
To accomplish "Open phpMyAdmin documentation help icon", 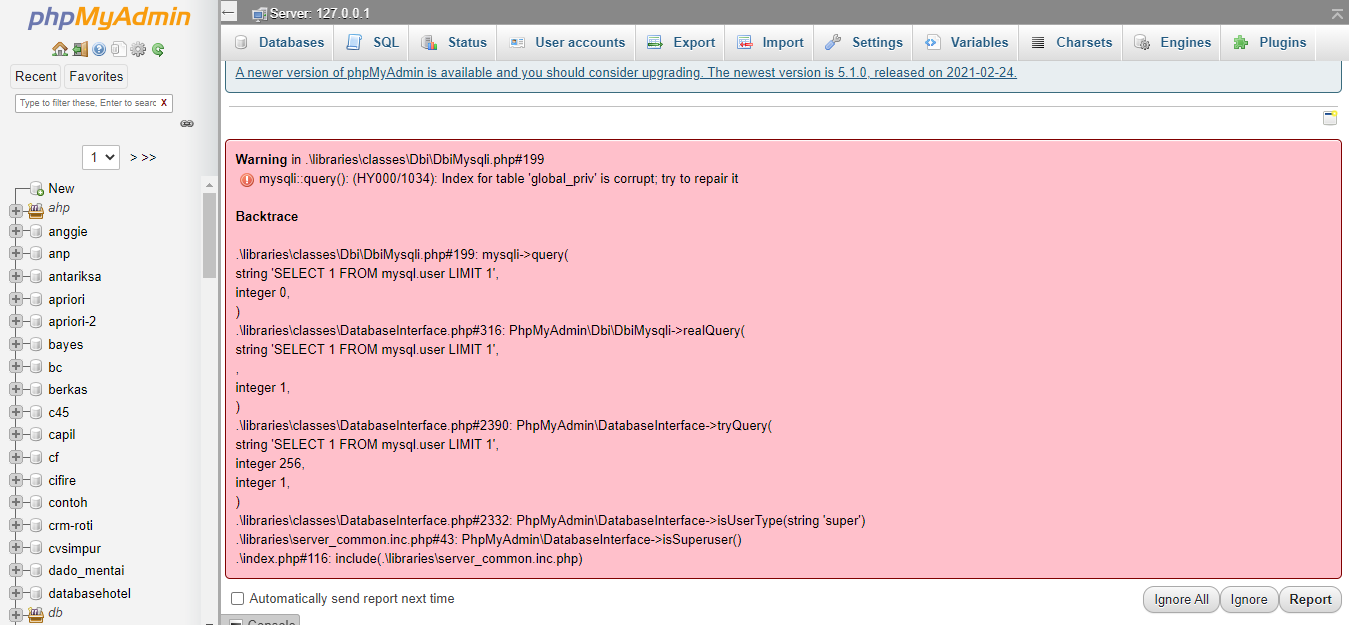I will click(x=99, y=48).
